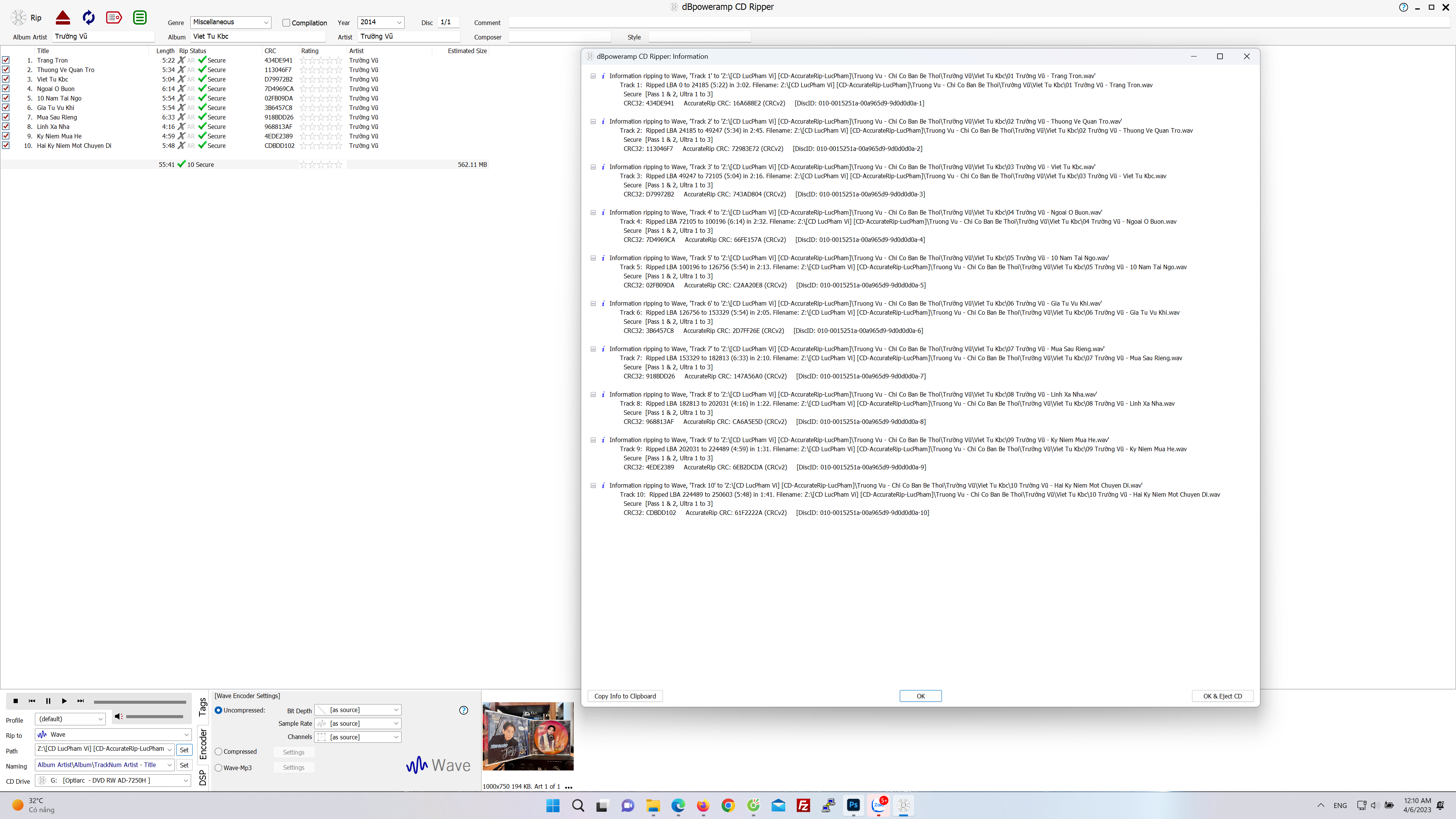Open the Path dropdown
1456x819 pixels.
click(x=169, y=750)
